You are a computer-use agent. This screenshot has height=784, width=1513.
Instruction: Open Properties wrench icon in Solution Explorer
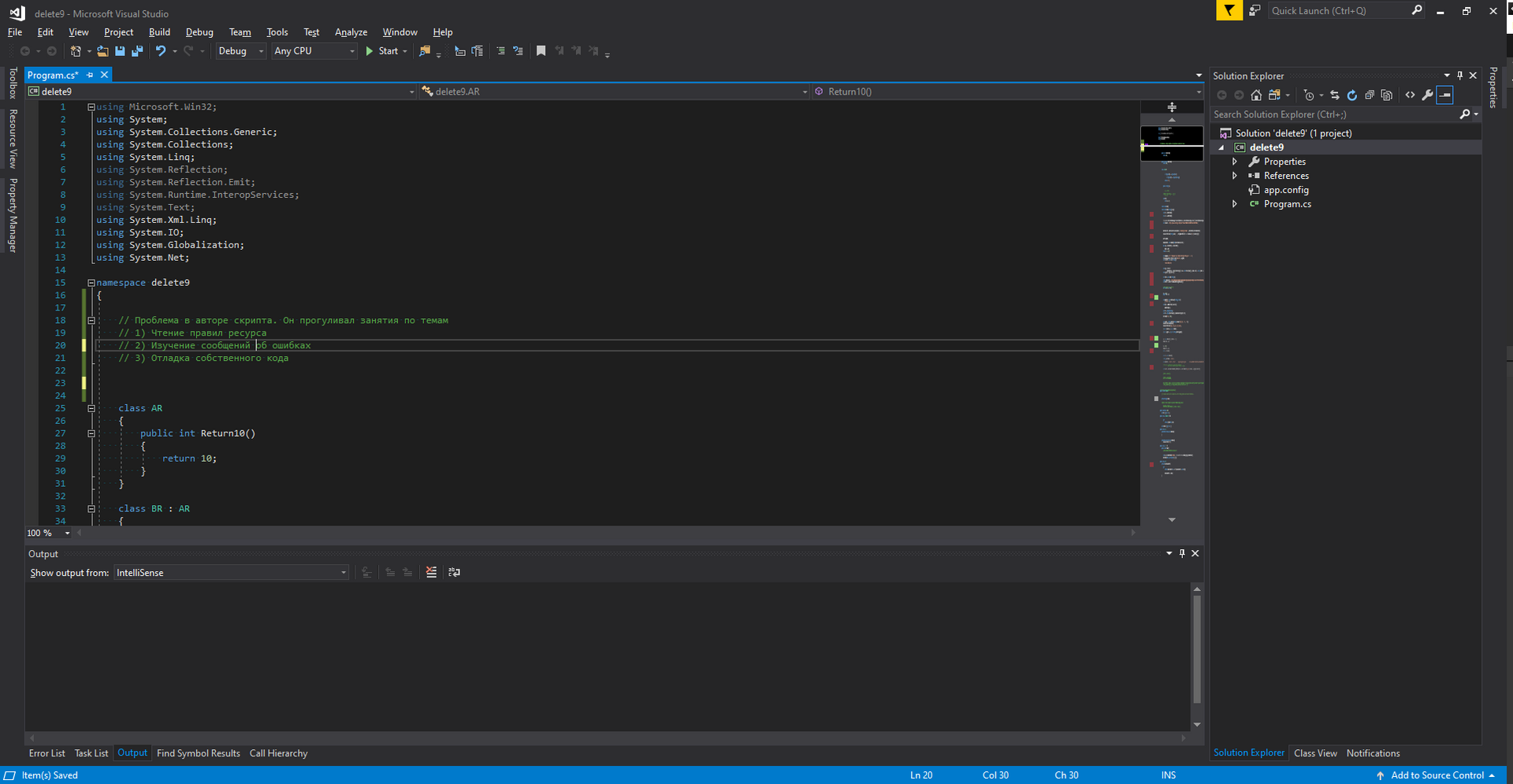tap(1428, 95)
